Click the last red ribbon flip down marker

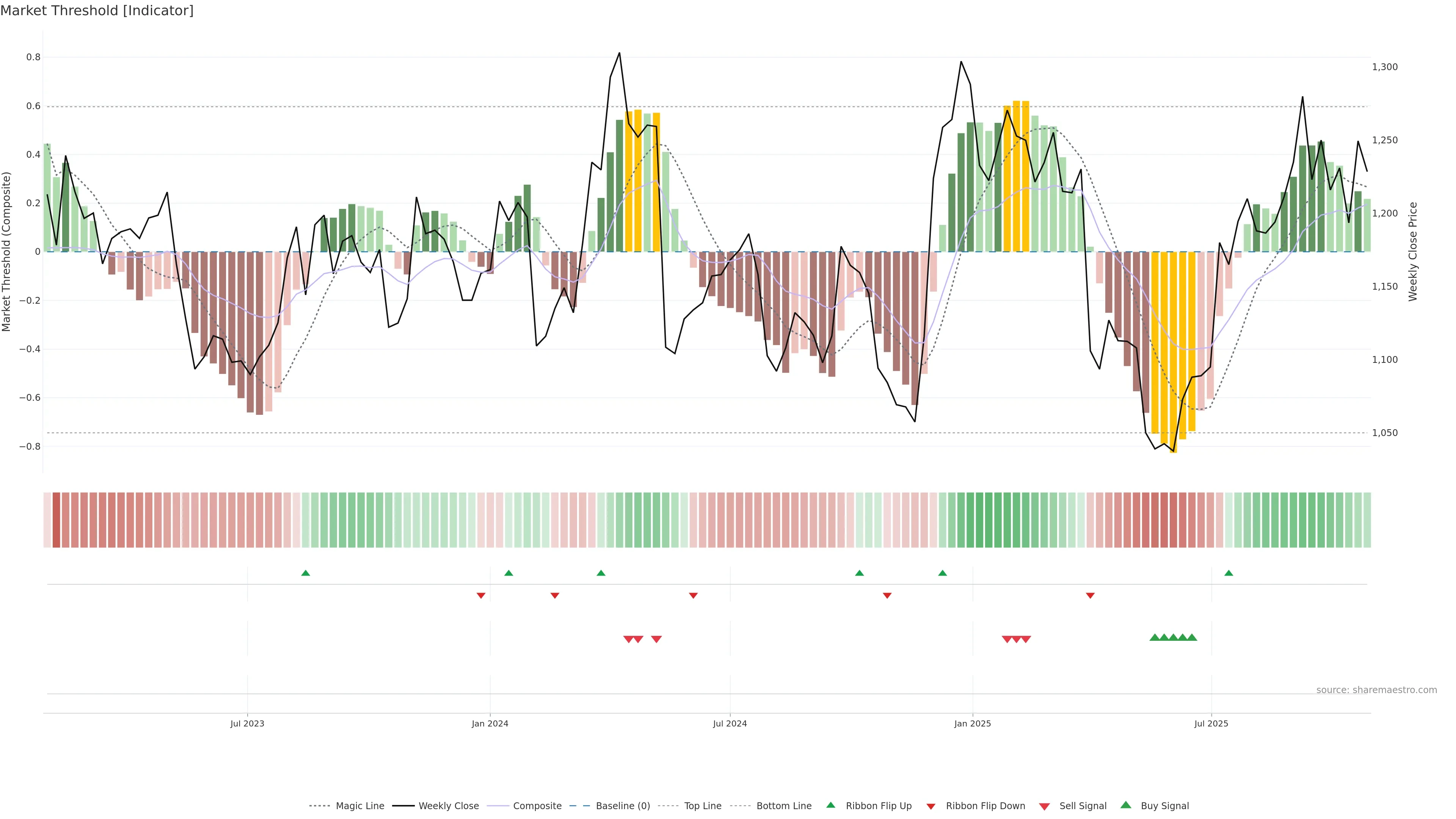coord(1090,595)
